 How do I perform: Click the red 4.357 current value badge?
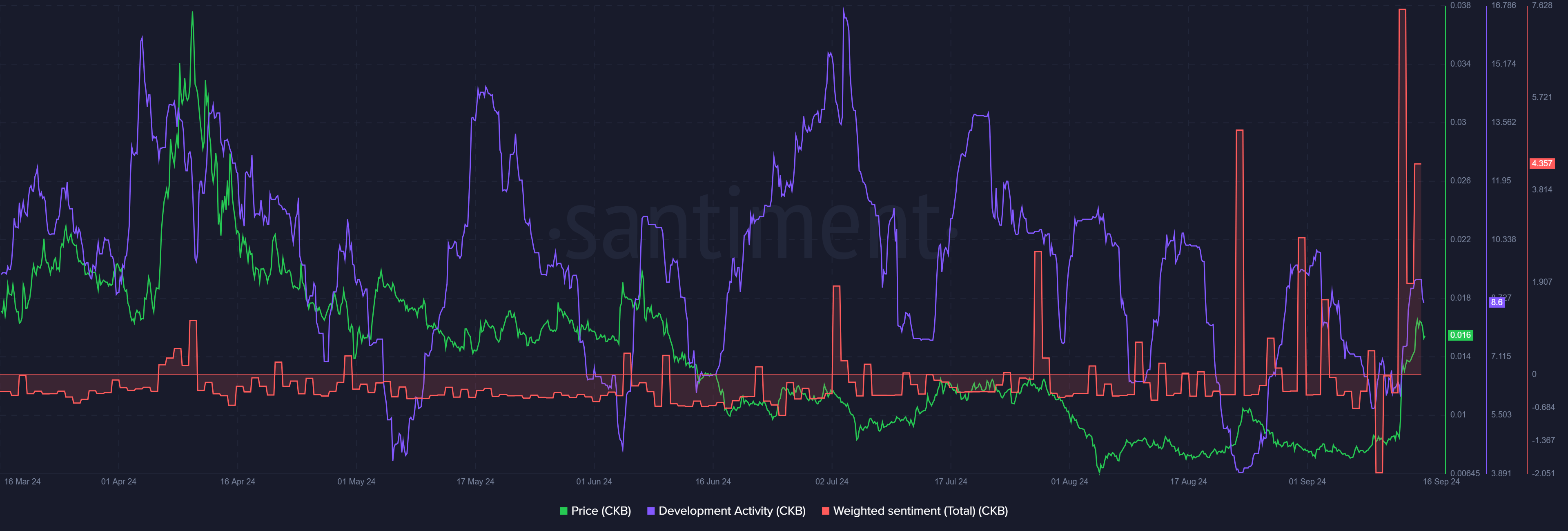click(x=1542, y=163)
